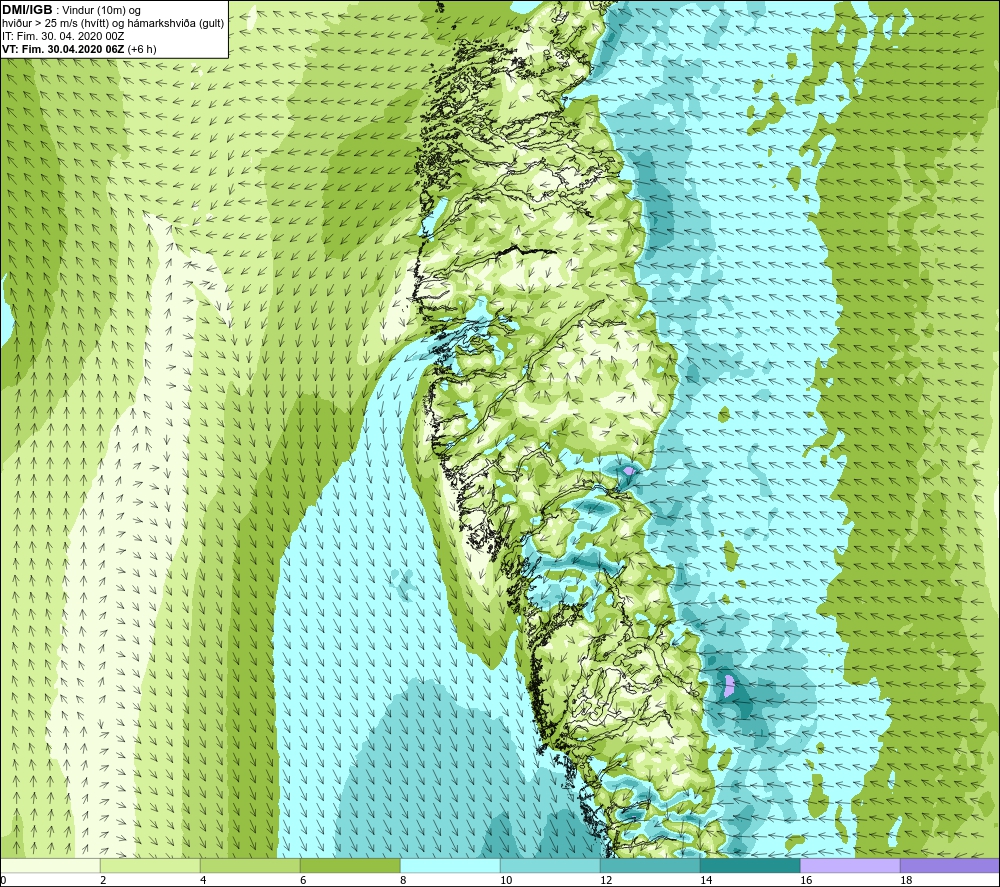
Task: Choose the teal 12–14 m/s legend swatch
Action: 650,865
